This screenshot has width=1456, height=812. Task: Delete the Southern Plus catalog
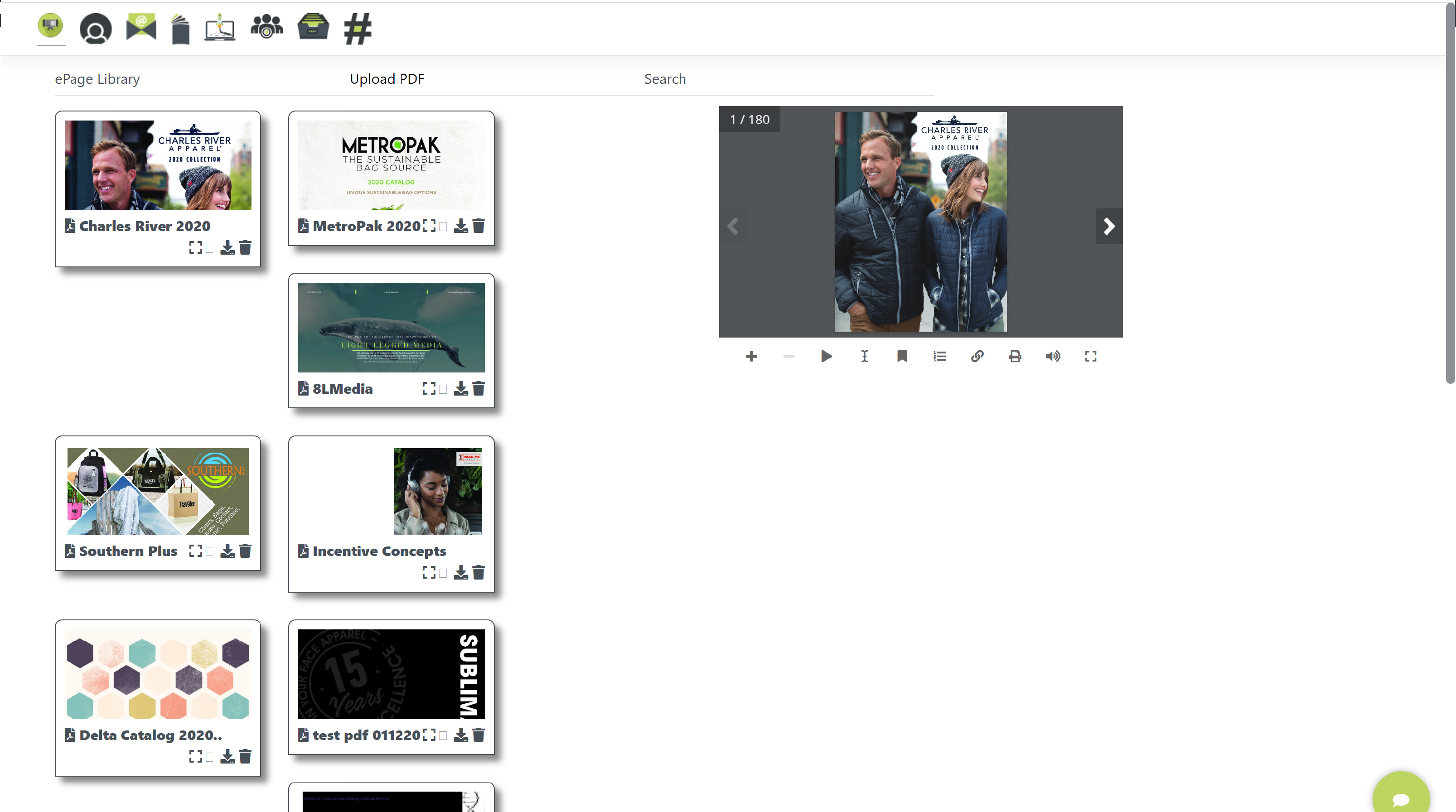[x=245, y=551]
